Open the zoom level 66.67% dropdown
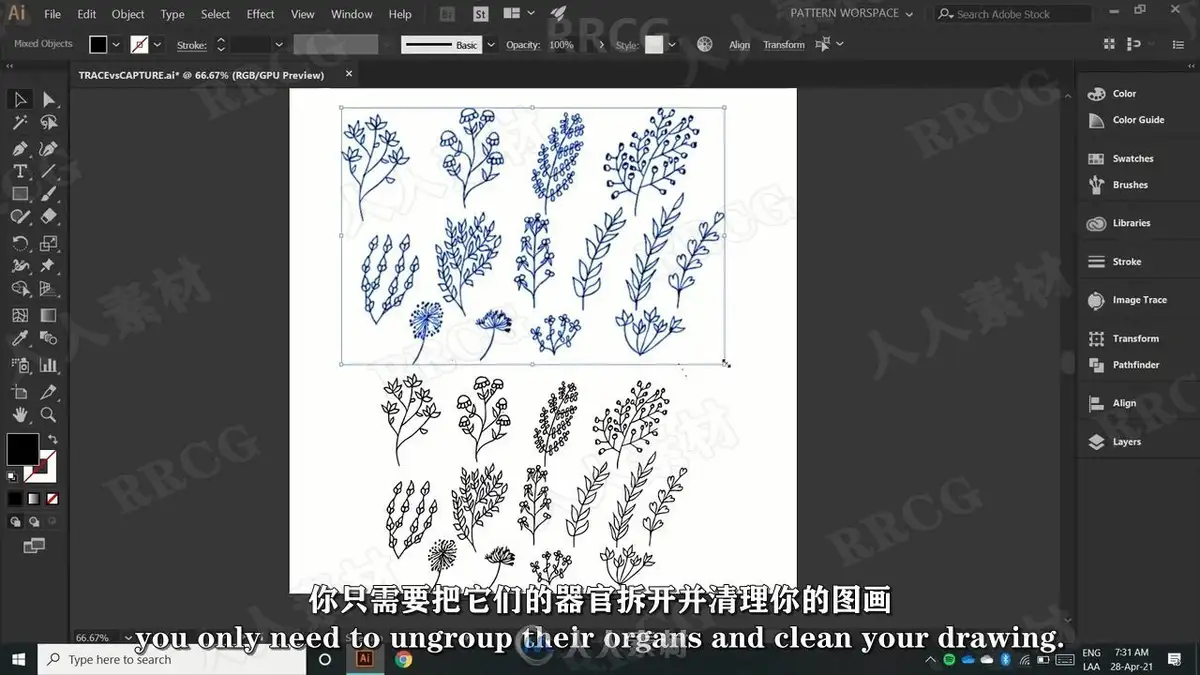 pos(130,637)
